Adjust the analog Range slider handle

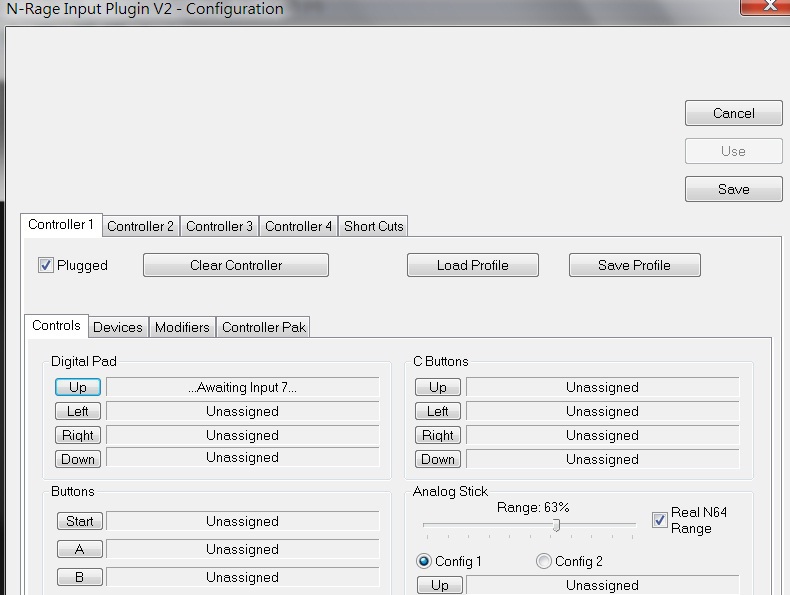(556, 525)
